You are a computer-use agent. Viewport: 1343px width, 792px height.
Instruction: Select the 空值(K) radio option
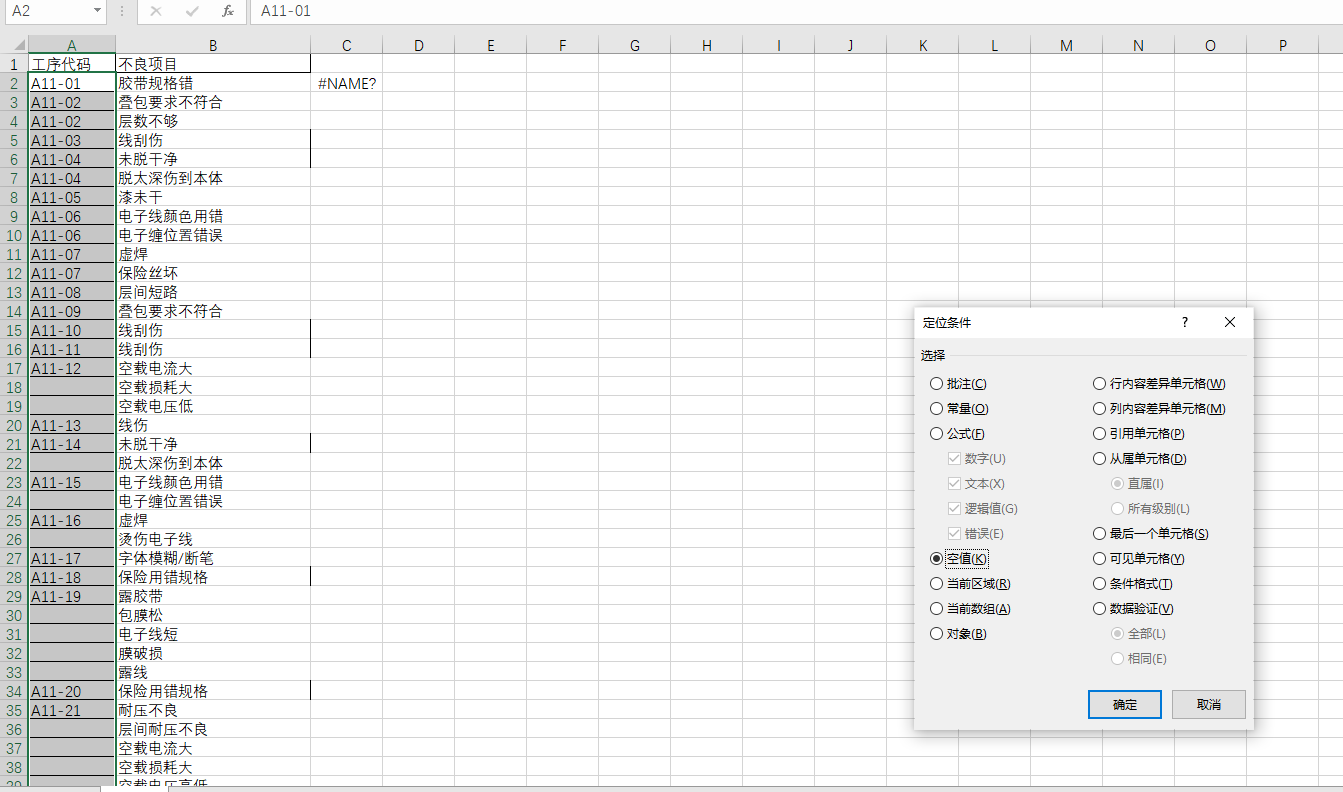click(x=958, y=559)
